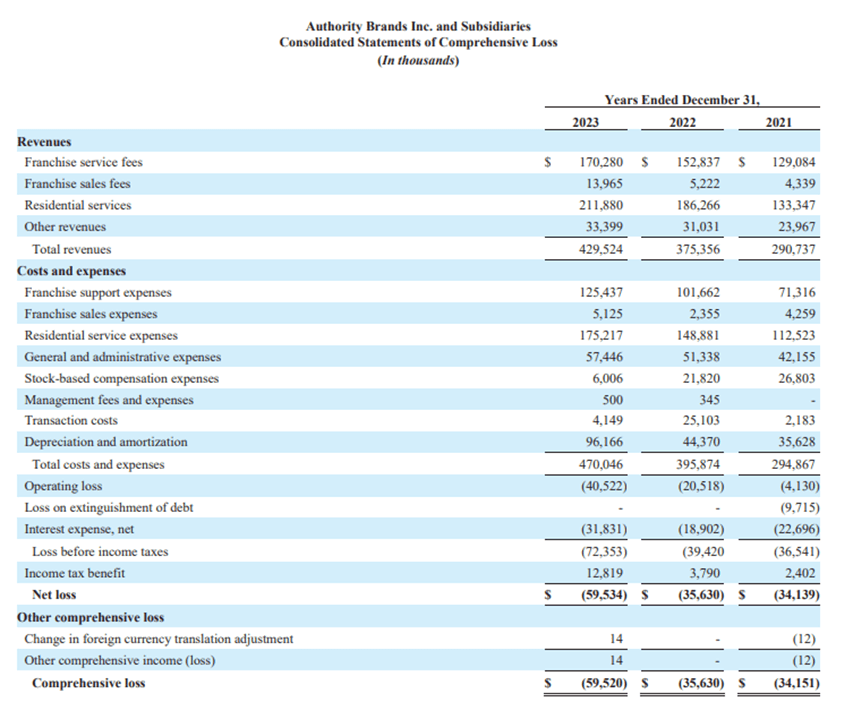The image size is (853, 702).
Task: Click 'Management fees and expenses' row label
Action: [109, 400]
